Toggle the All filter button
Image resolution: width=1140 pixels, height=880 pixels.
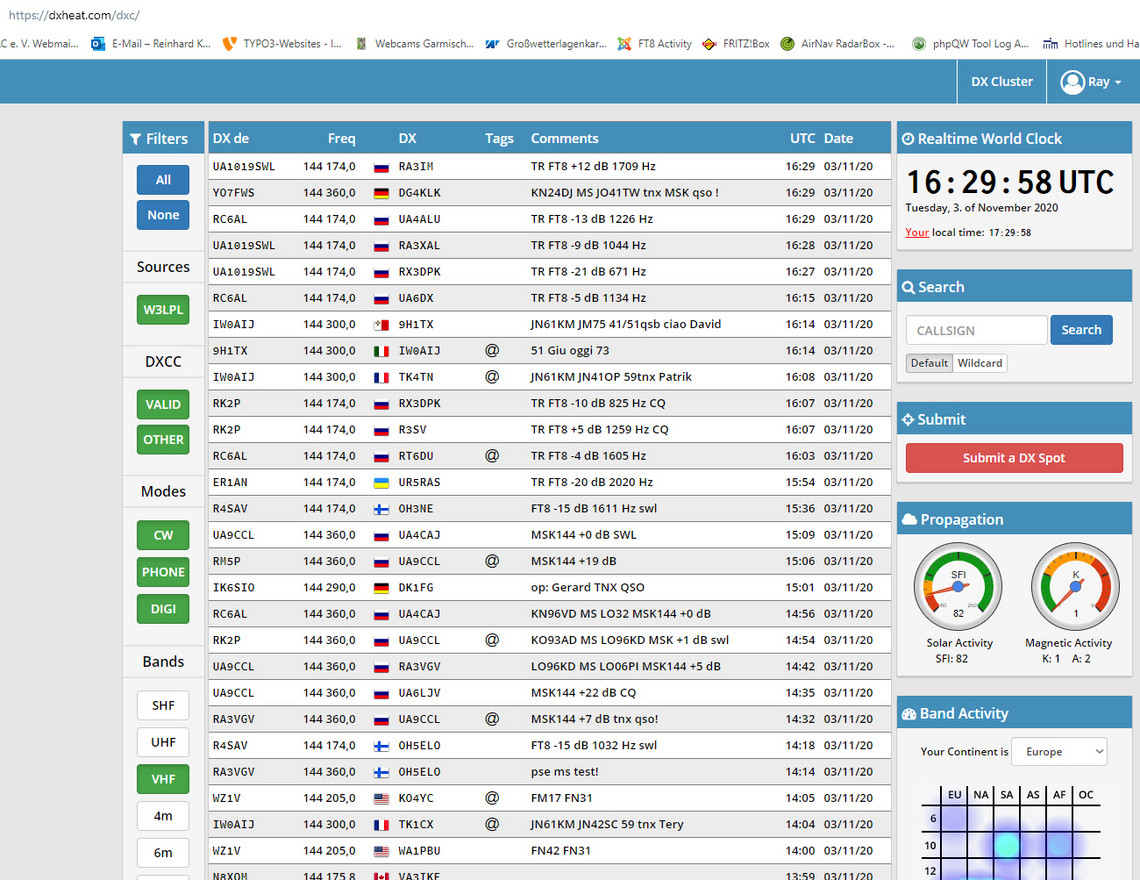coord(163,180)
